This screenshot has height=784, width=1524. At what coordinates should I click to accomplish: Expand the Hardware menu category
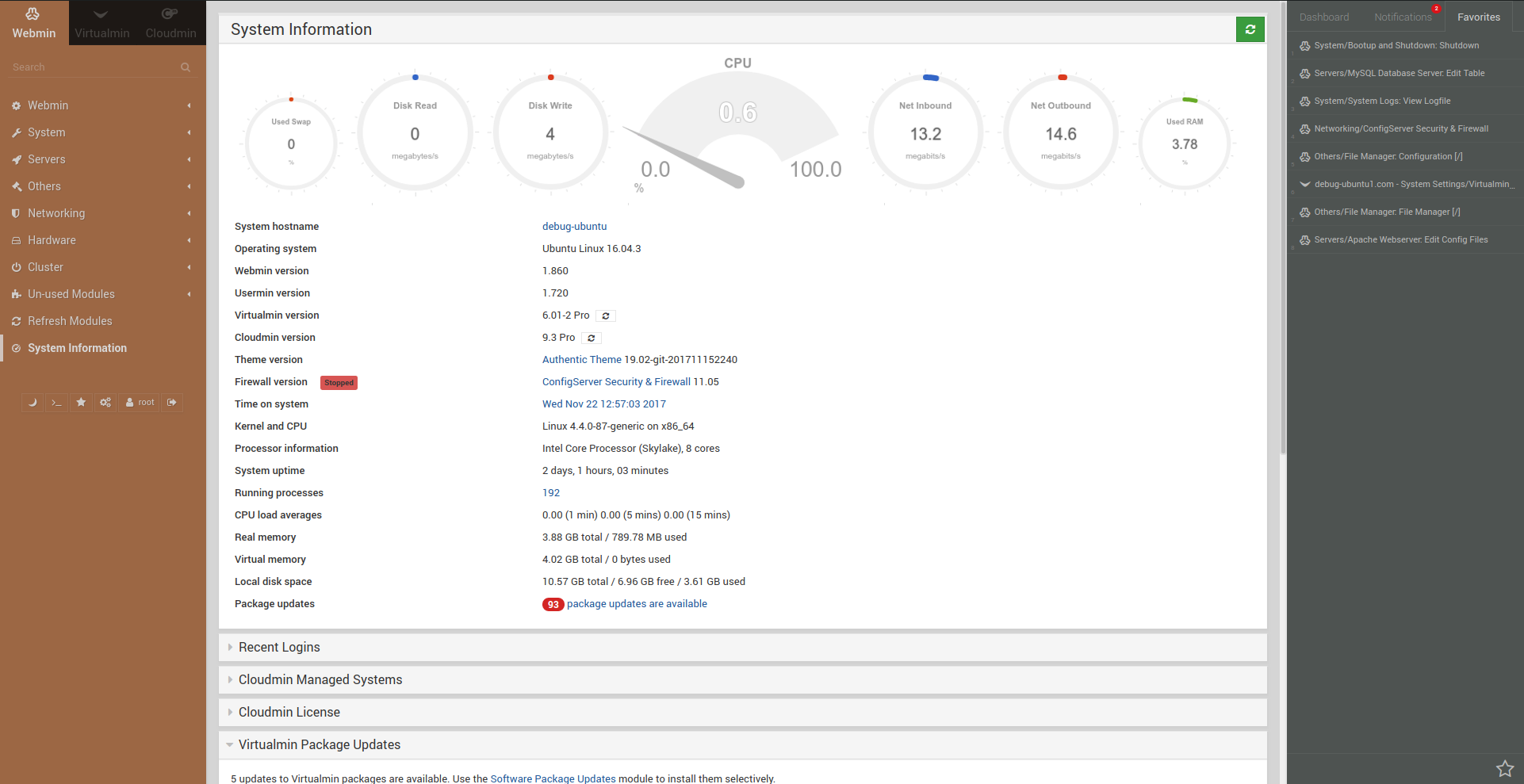coord(103,240)
